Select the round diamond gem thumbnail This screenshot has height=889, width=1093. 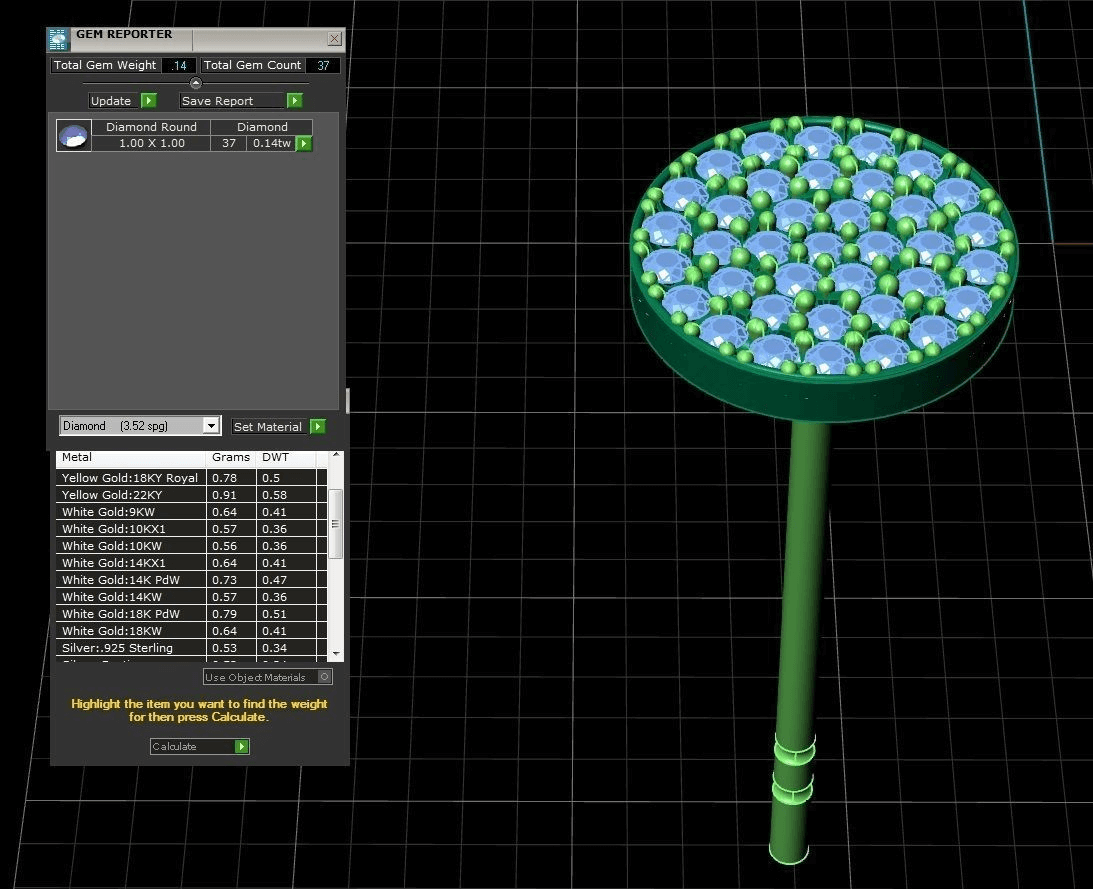[x=73, y=136]
